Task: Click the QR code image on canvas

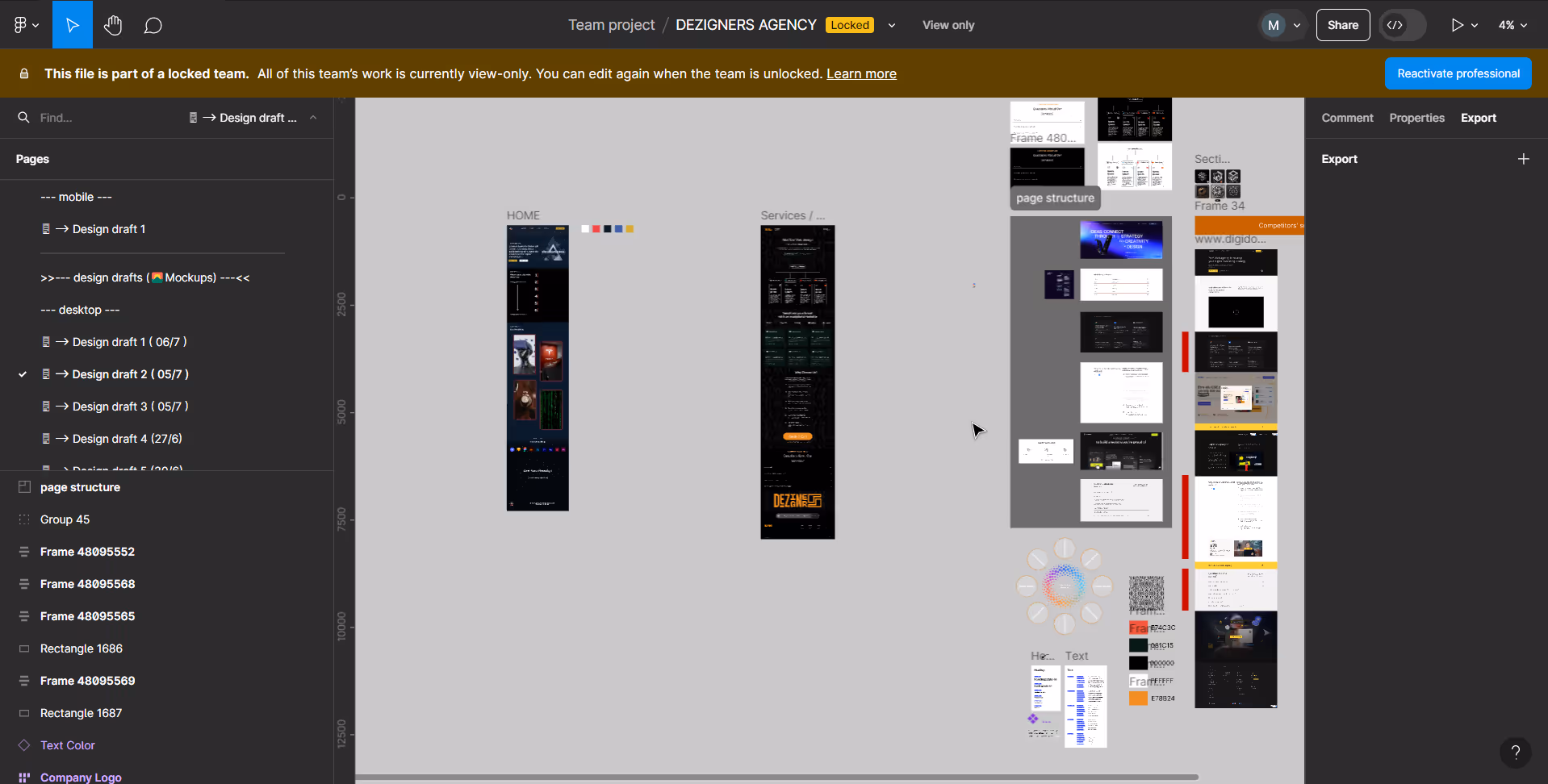Action: pos(1146,593)
